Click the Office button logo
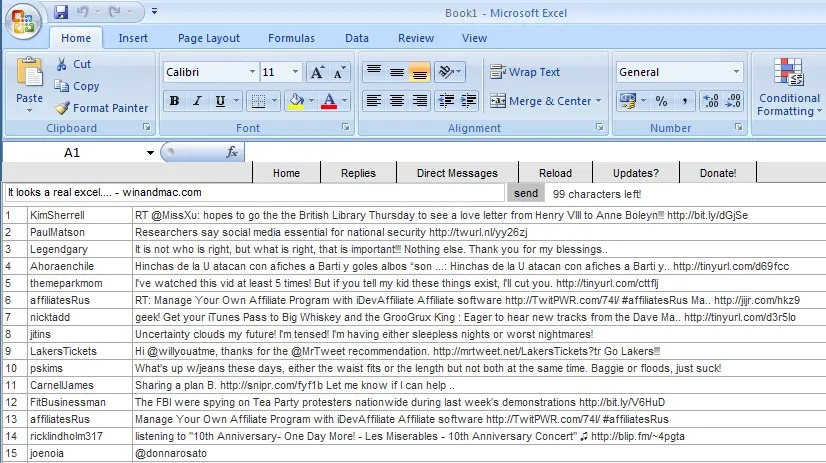Image resolution: width=826 pixels, height=463 pixels. click(23, 21)
